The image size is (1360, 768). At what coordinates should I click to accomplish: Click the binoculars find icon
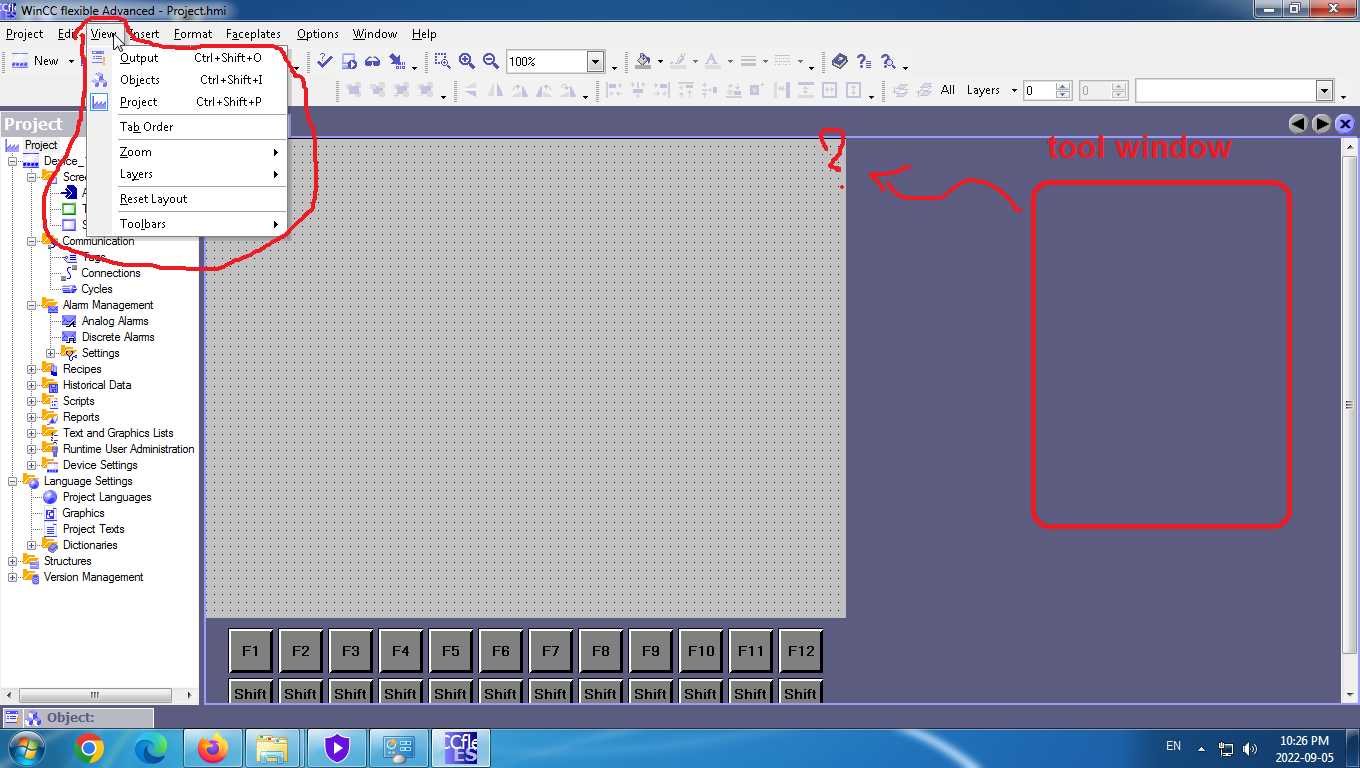pos(372,61)
